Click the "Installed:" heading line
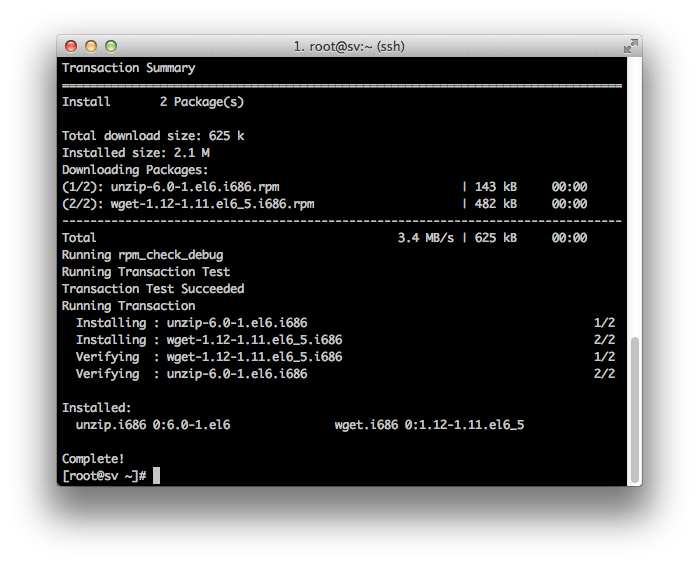Image resolution: width=699 pixels, height=565 pixels. [97, 408]
